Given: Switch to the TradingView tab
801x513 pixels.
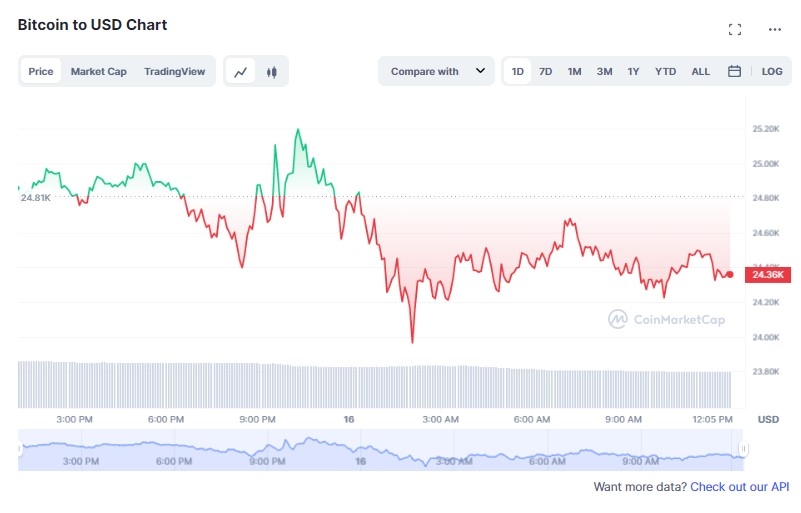Looking at the screenshot, I should click(174, 72).
